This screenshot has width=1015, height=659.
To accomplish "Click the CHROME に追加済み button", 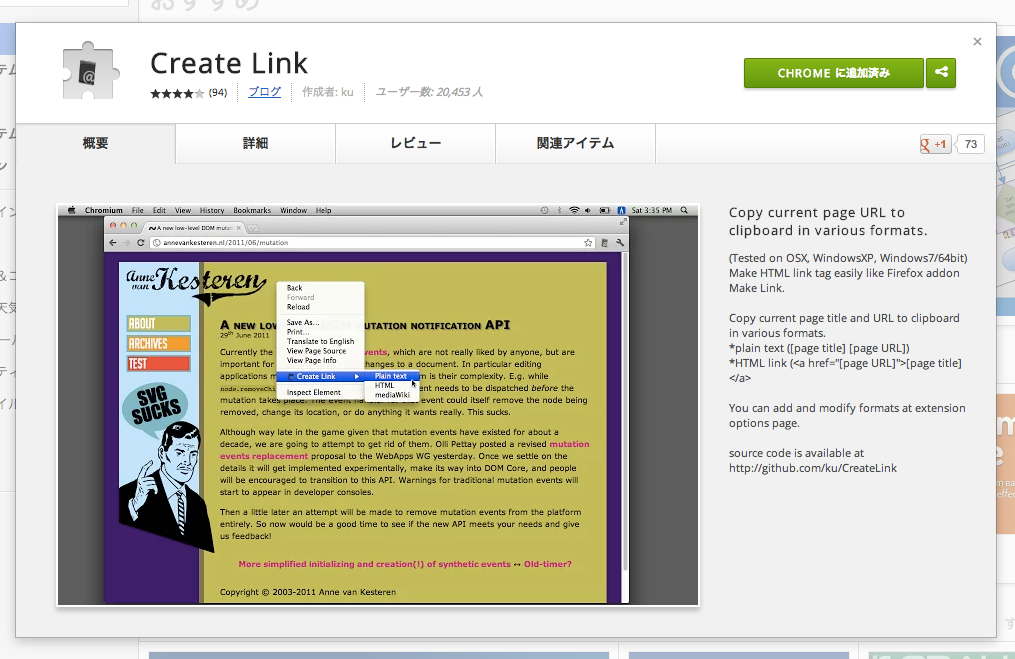I will click(x=834, y=73).
